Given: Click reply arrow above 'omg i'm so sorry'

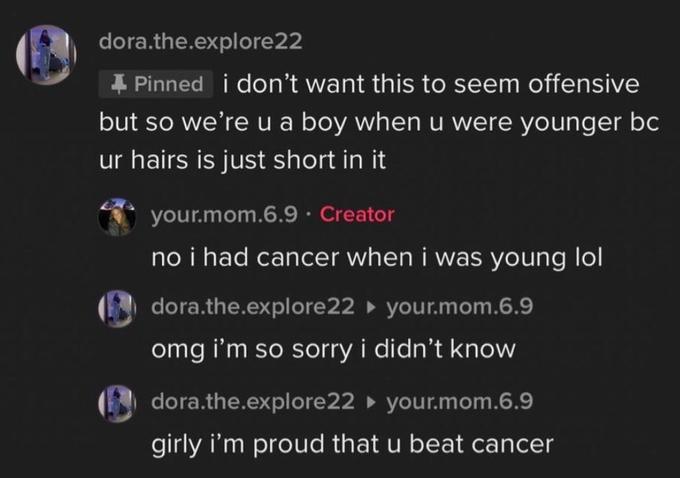Looking at the screenshot, I should (370, 308).
